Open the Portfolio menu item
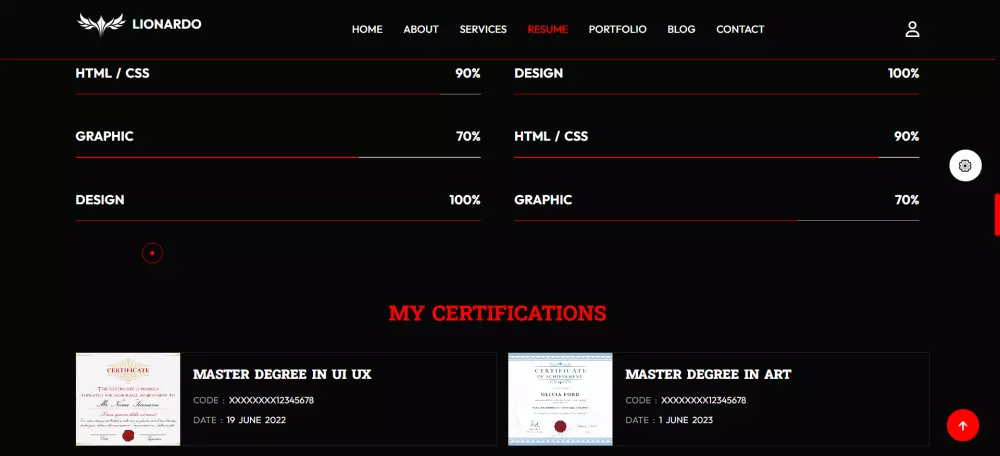 tap(617, 29)
